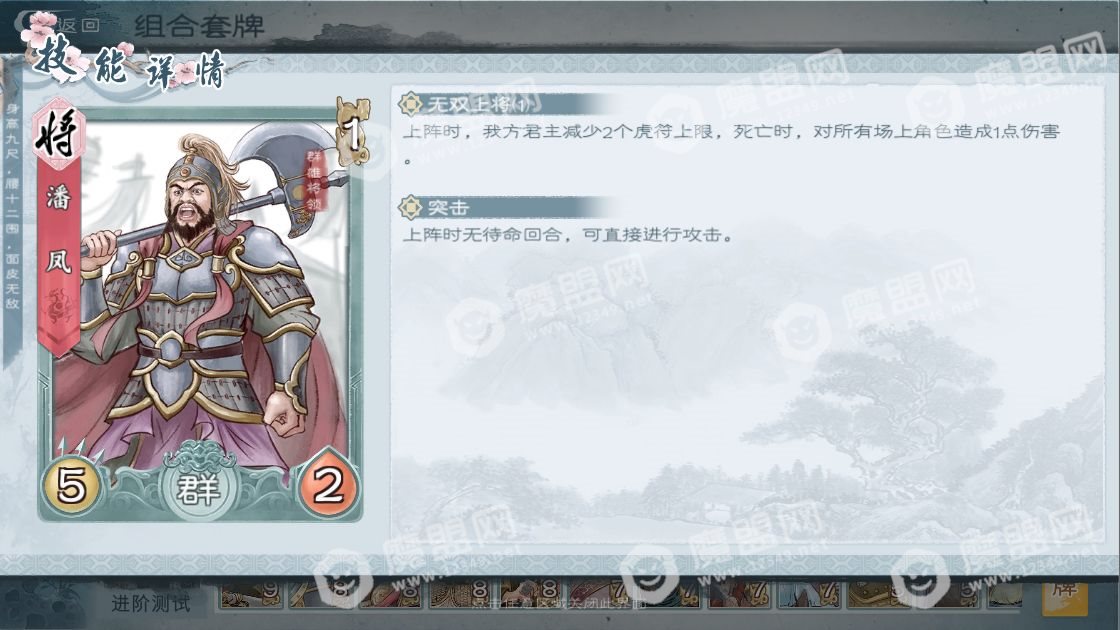Click the diamond icon beside 无双上将
Screen dimensions: 1120x630
[x=411, y=104]
